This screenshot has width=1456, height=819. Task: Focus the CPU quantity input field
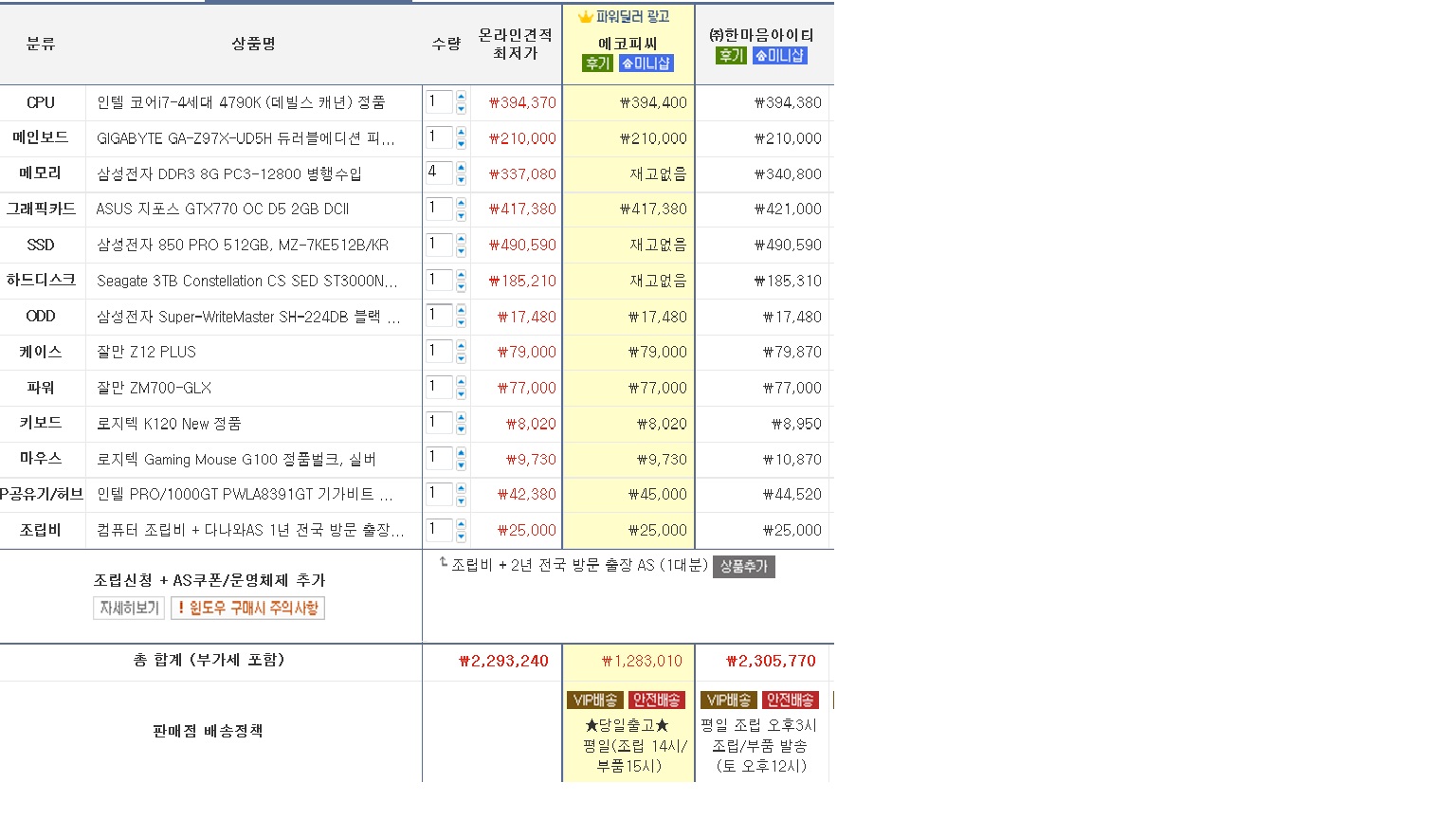[x=439, y=102]
